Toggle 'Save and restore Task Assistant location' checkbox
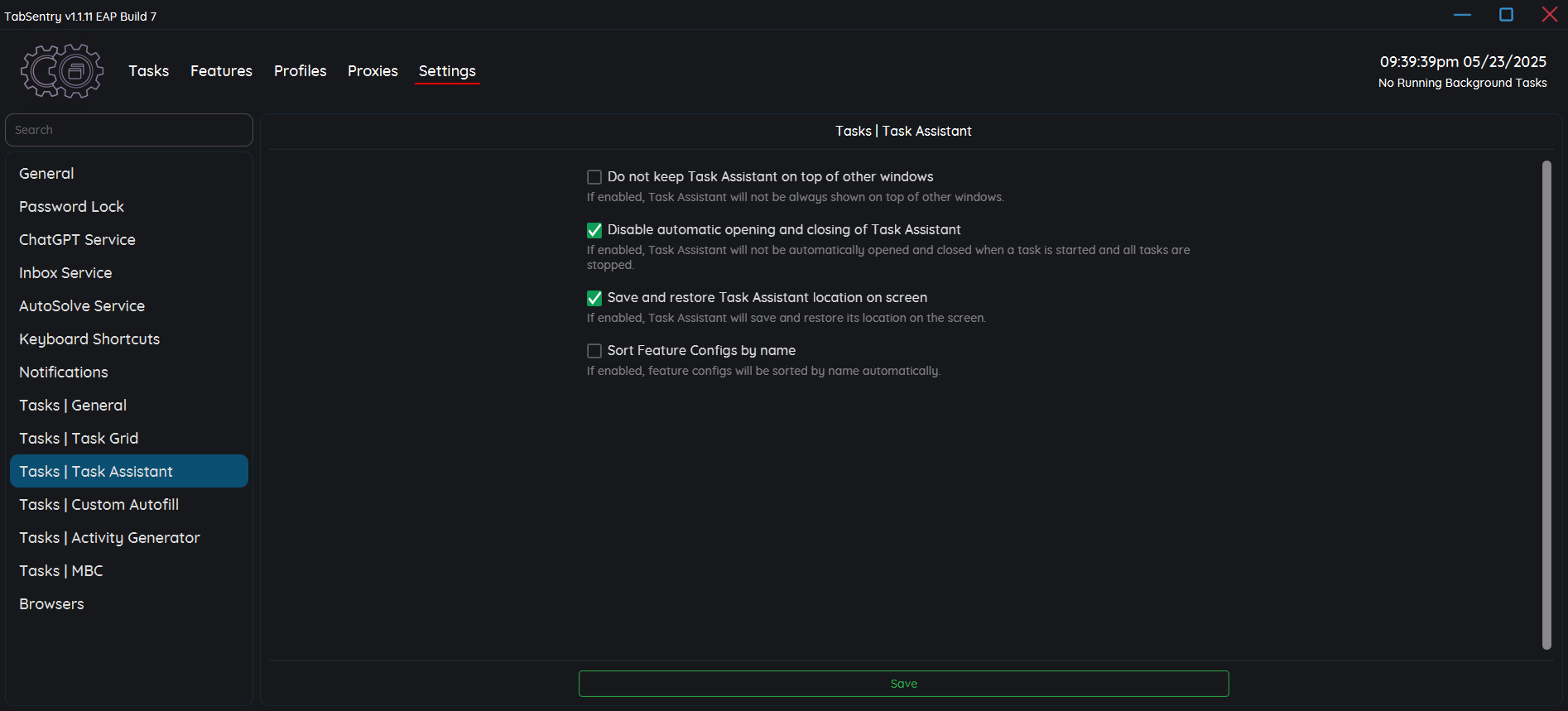 pyautogui.click(x=594, y=298)
